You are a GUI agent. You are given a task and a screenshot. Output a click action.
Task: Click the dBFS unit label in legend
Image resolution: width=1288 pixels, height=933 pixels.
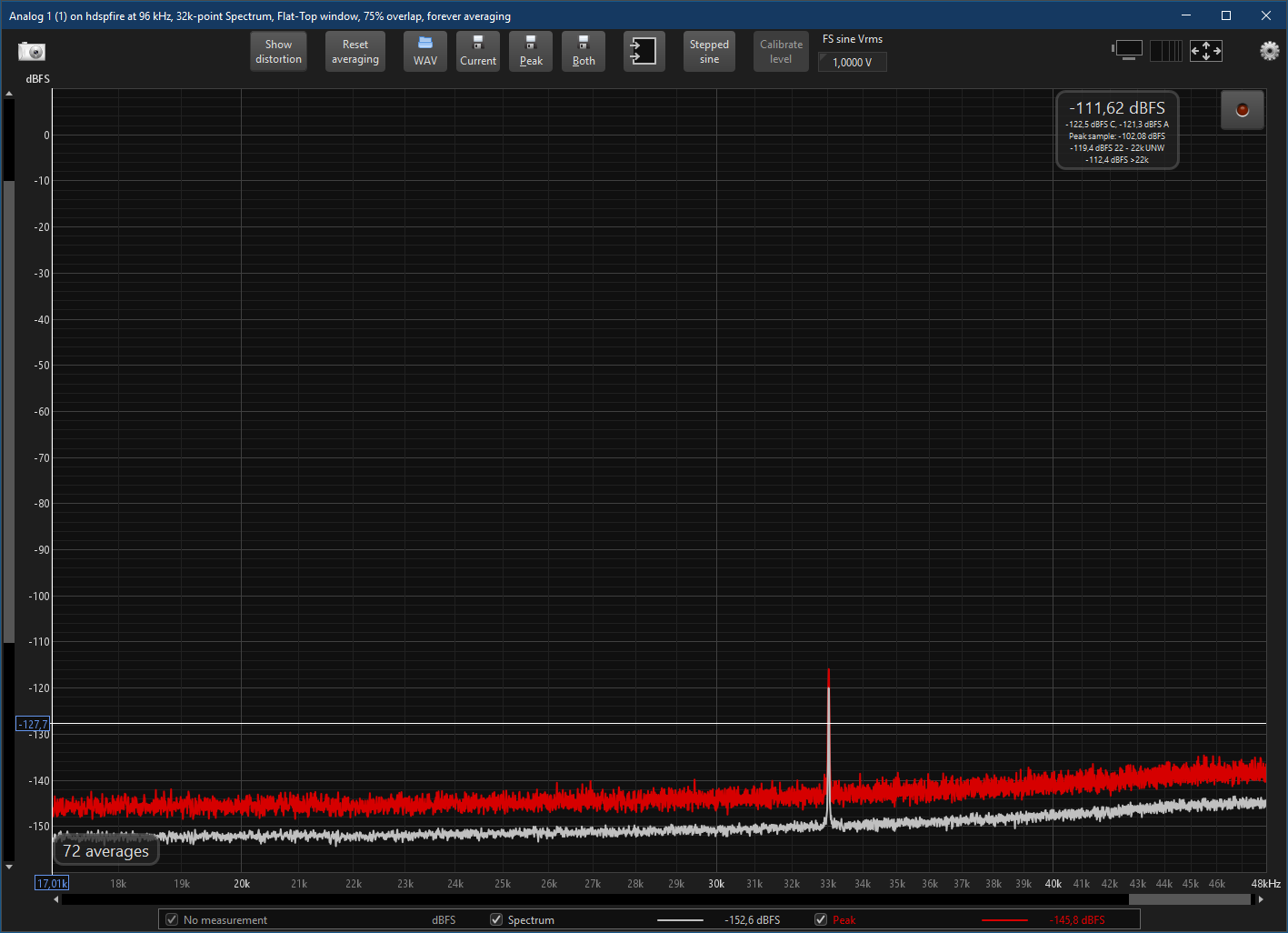click(x=444, y=920)
